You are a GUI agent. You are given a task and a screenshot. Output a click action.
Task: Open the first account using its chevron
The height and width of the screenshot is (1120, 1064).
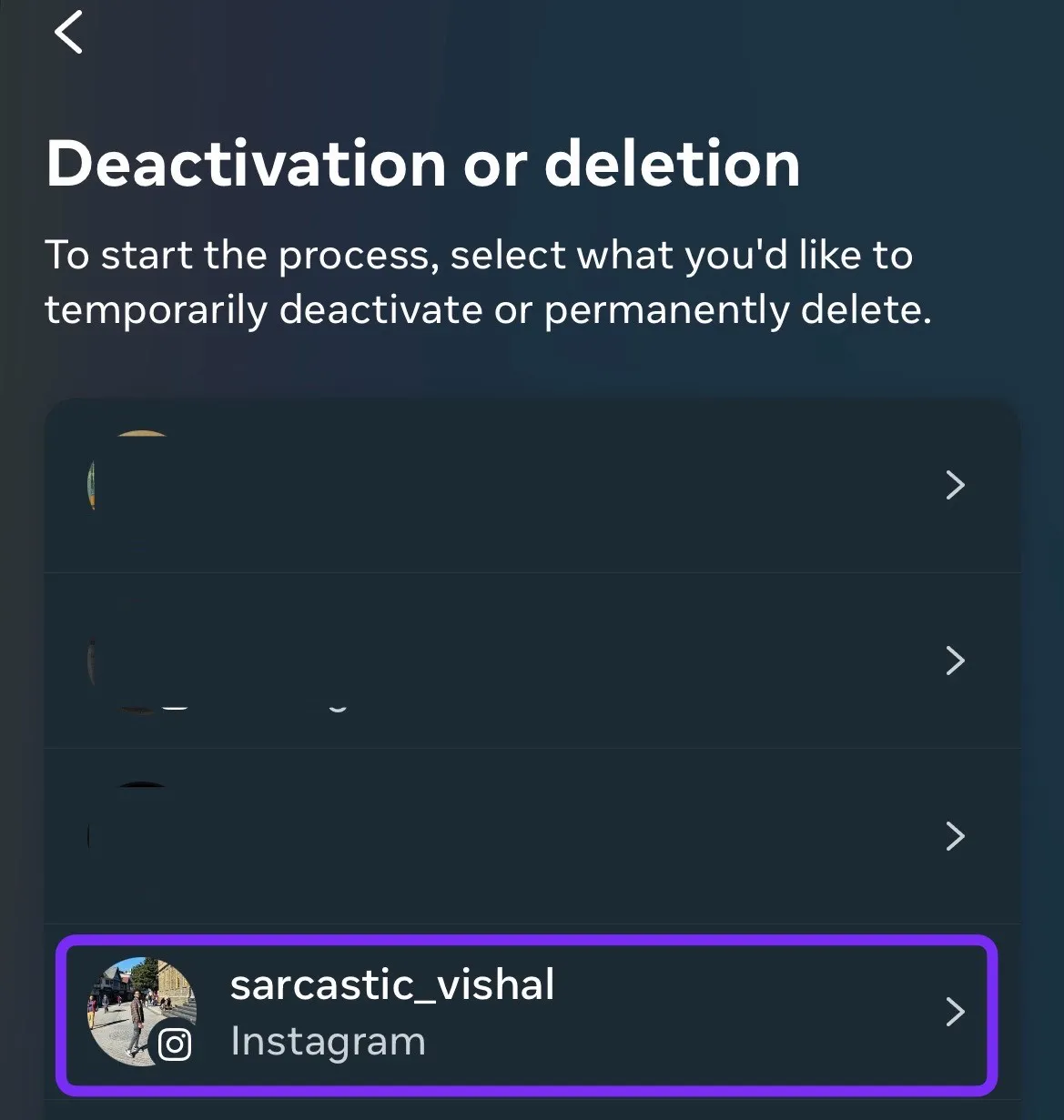coord(955,485)
